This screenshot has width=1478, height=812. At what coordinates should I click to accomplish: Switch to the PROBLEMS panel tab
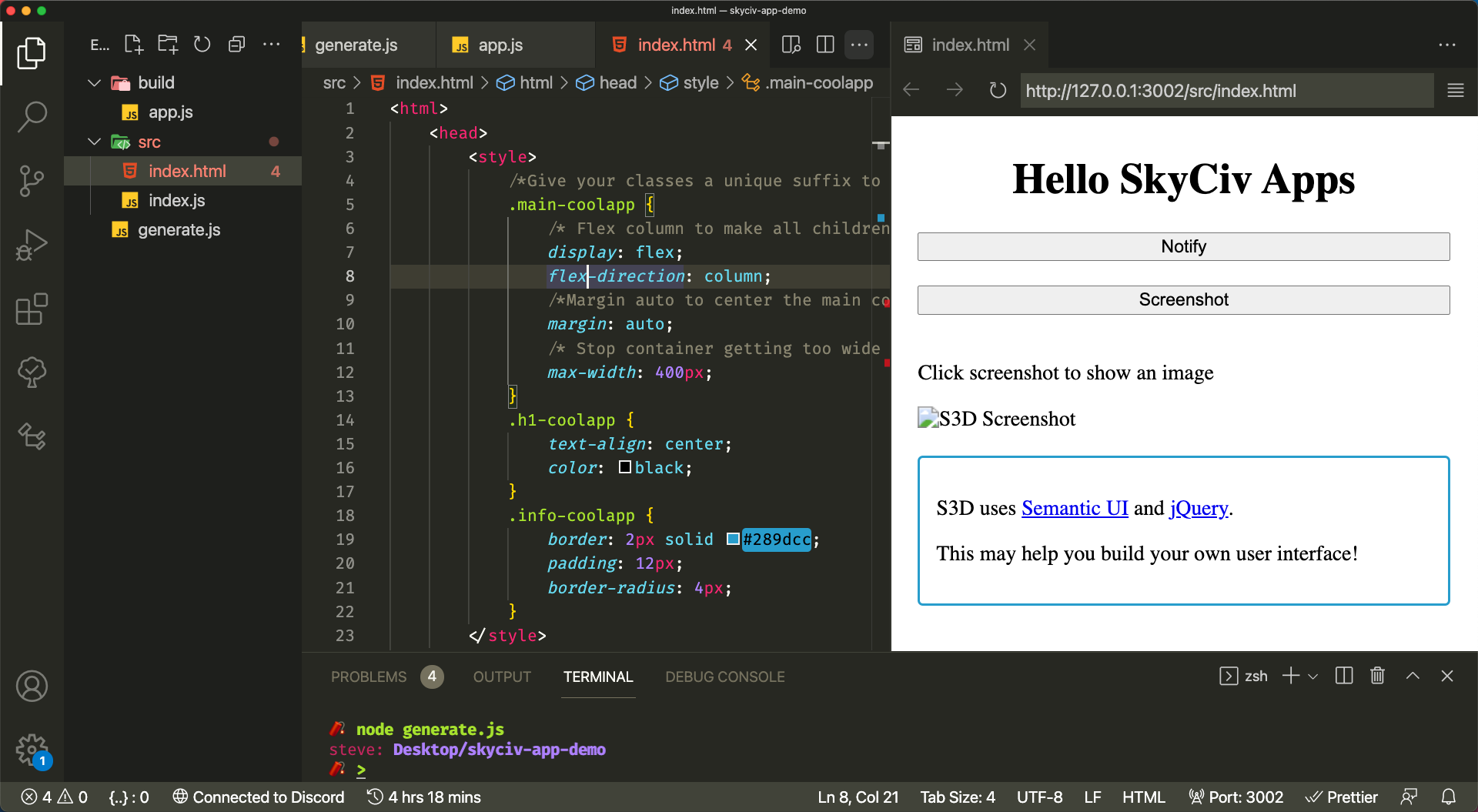point(369,677)
